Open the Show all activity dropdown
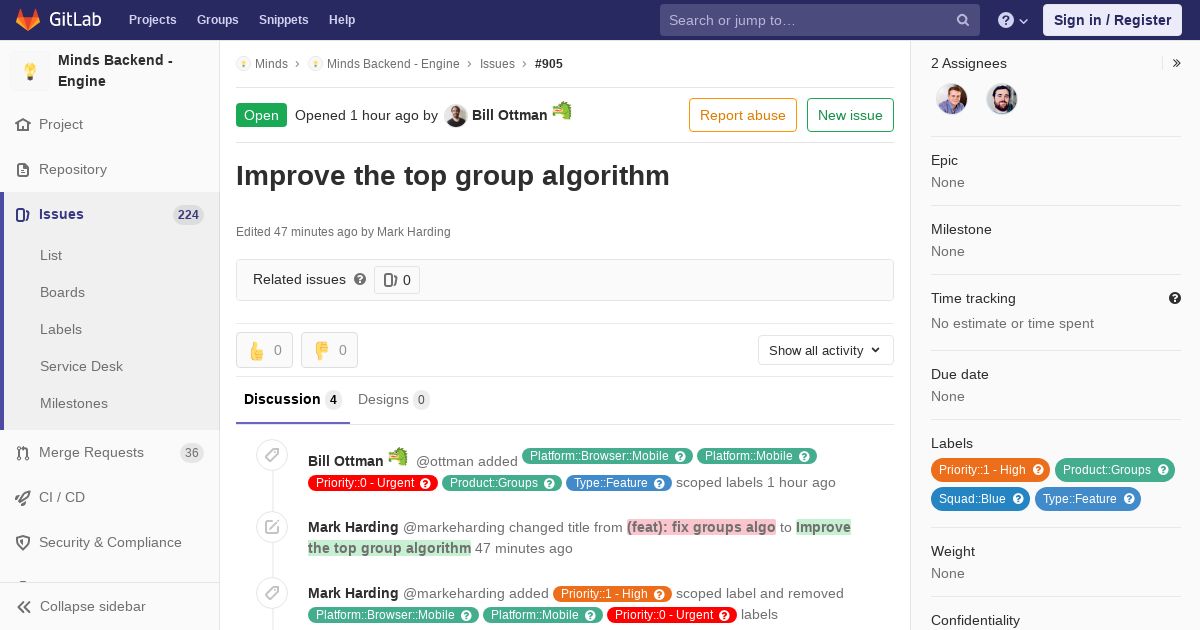 click(825, 350)
